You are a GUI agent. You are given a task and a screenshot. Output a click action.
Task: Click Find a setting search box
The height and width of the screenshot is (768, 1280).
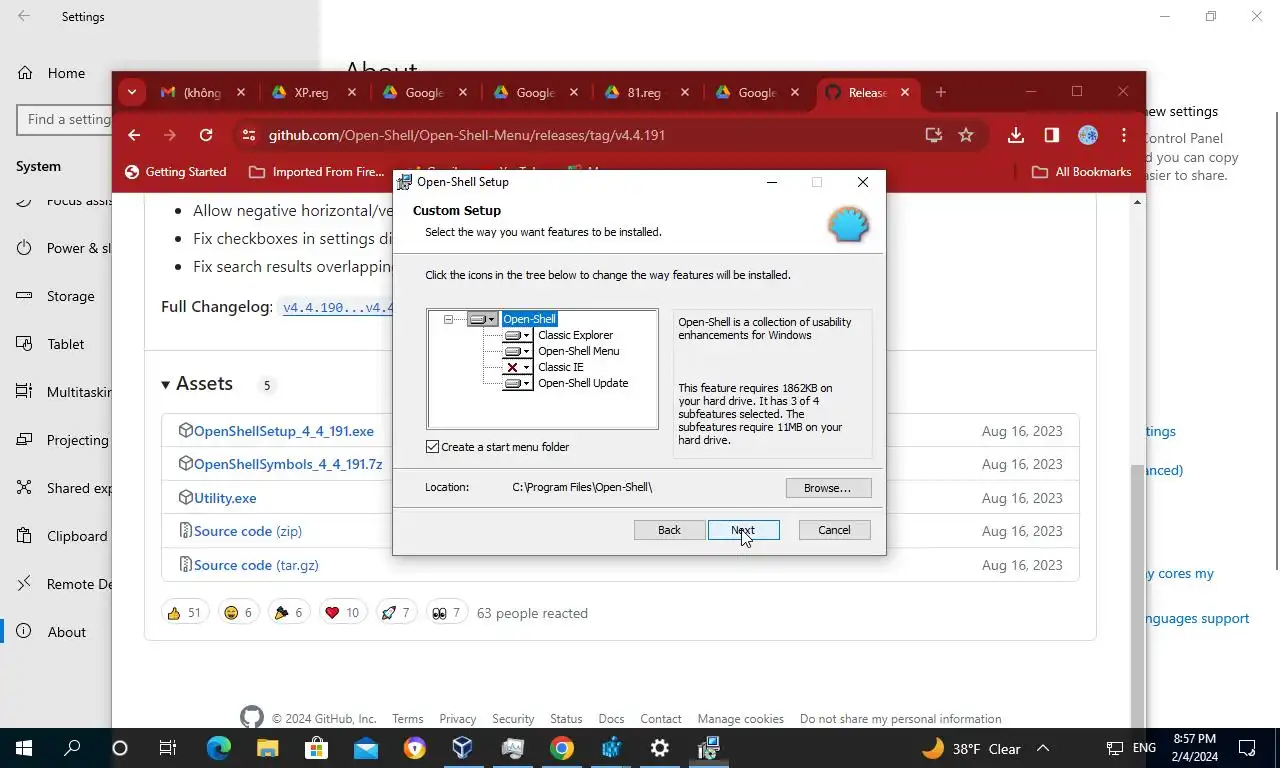(64, 119)
